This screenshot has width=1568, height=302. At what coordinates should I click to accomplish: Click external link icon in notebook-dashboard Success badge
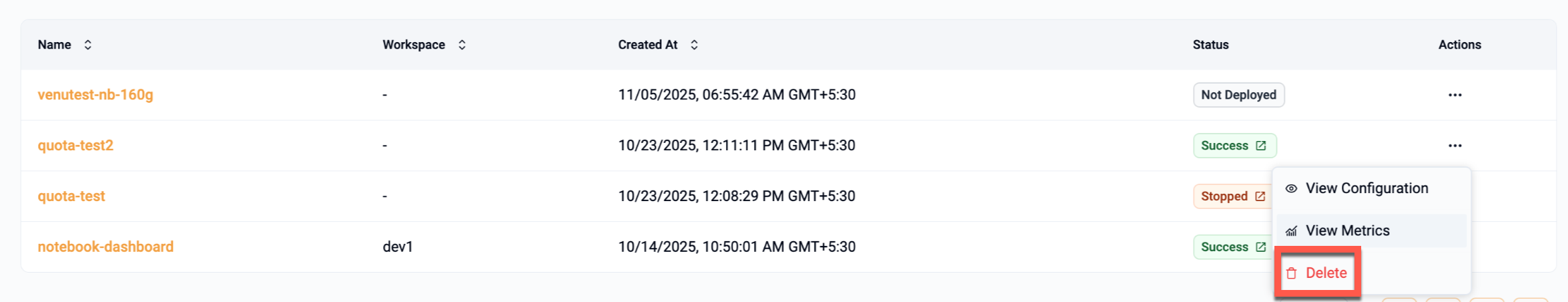pos(1260,247)
